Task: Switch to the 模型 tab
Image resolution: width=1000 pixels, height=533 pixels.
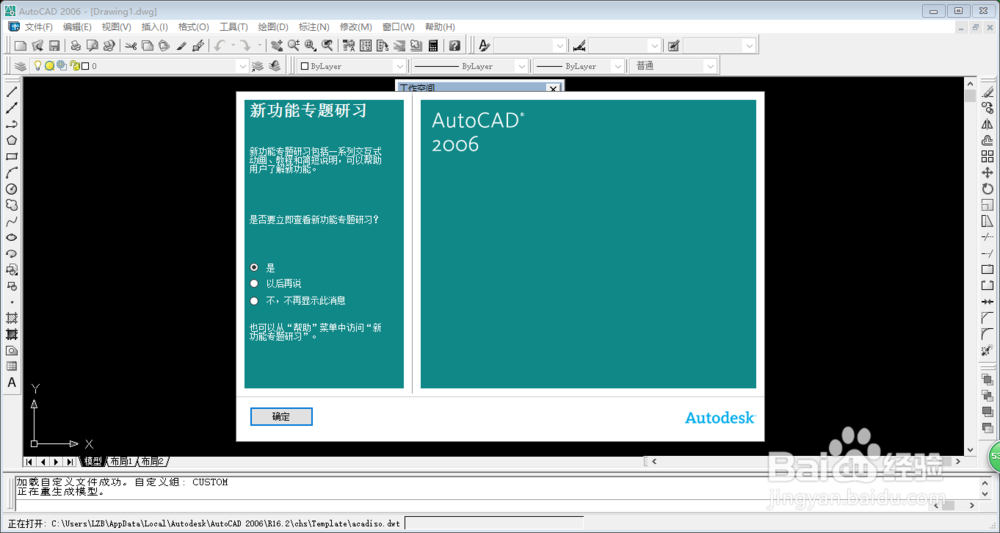Action: click(x=93, y=461)
